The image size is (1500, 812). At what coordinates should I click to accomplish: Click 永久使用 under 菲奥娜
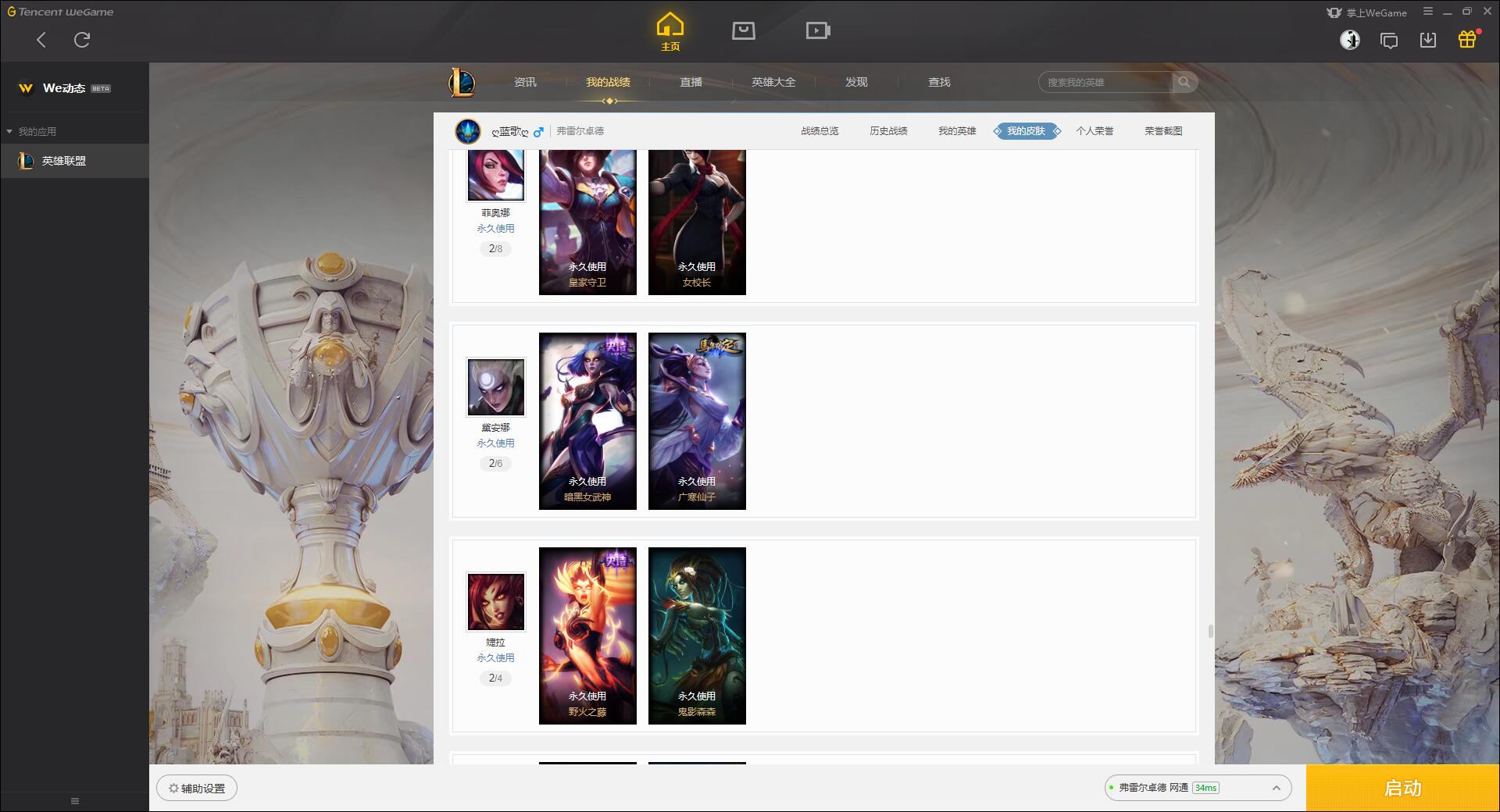point(496,229)
